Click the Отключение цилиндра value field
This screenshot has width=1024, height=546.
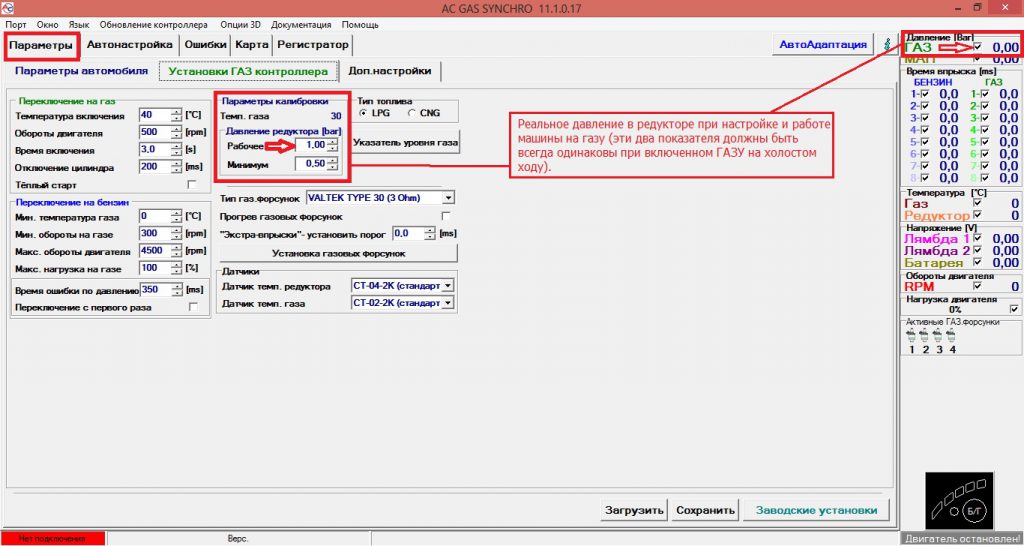[155, 167]
